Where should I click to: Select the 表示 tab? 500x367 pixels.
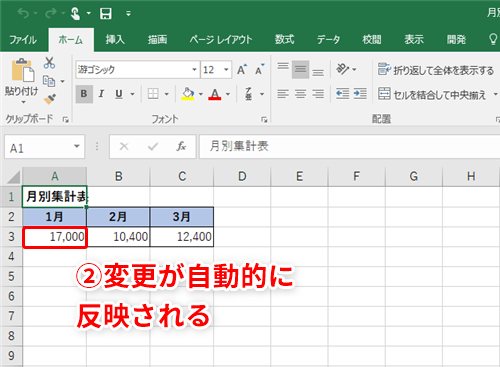click(x=414, y=40)
